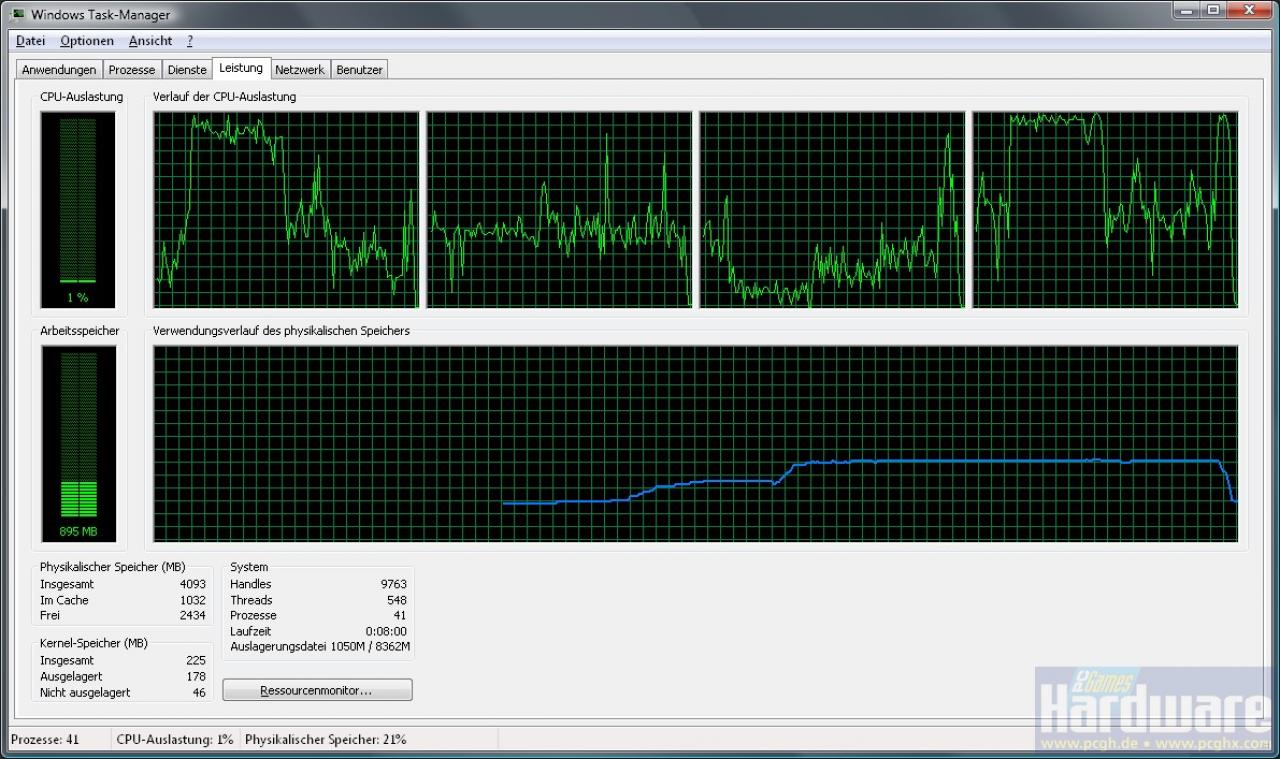Click the Physikalischer Speicher (MB) group heading

(112, 567)
